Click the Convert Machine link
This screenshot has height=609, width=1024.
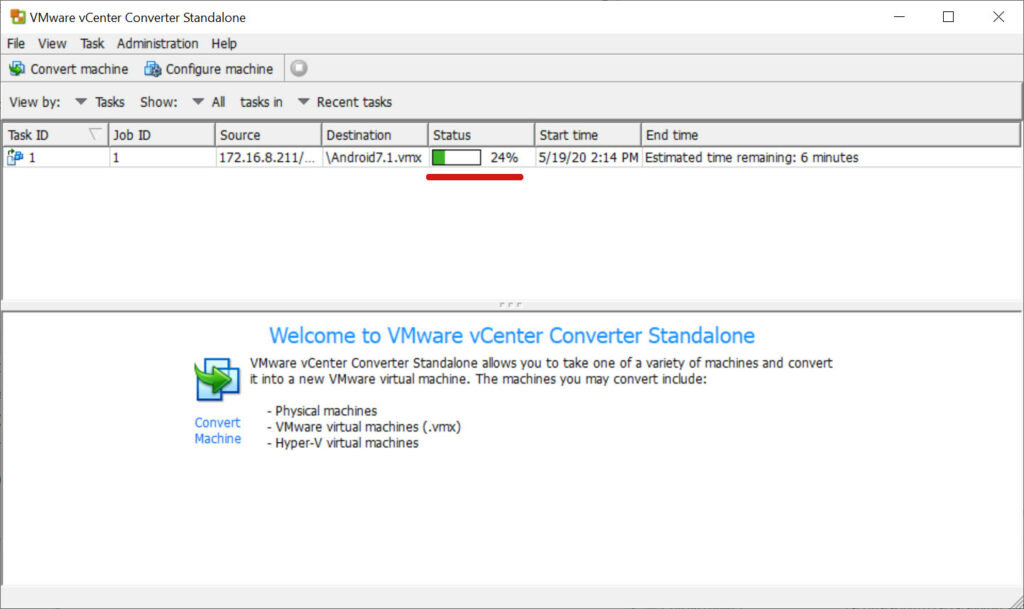[217, 431]
